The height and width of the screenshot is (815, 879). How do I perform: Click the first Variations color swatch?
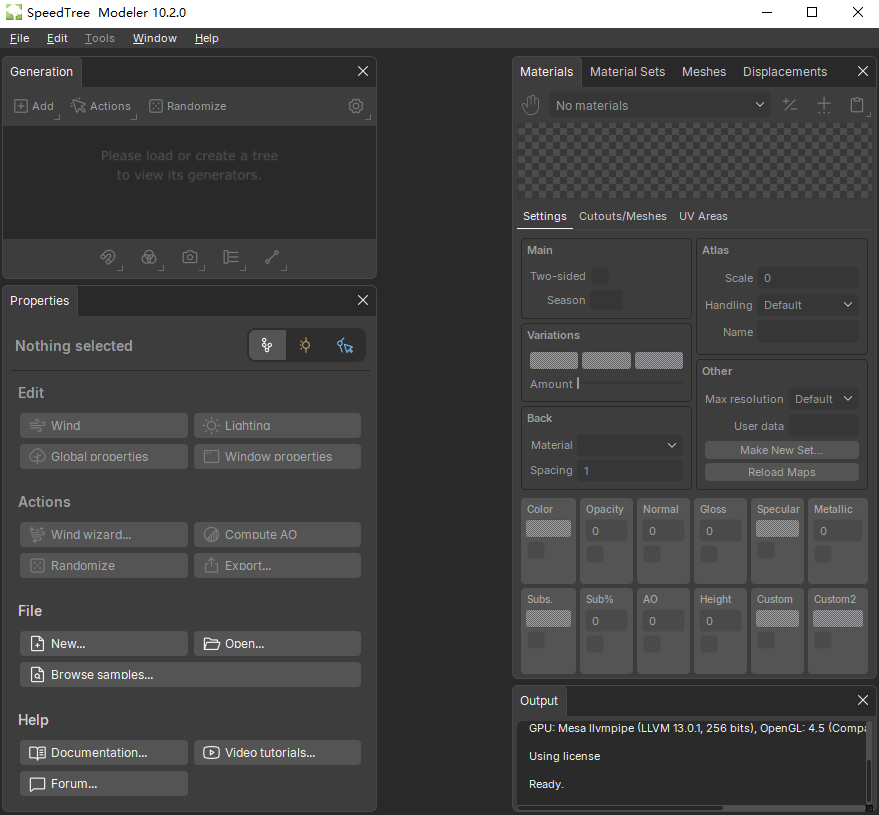tap(553, 360)
